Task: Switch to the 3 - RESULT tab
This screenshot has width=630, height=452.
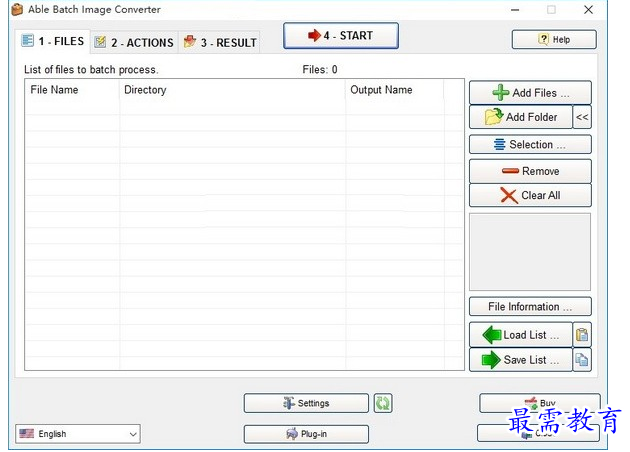Action: 219,42
